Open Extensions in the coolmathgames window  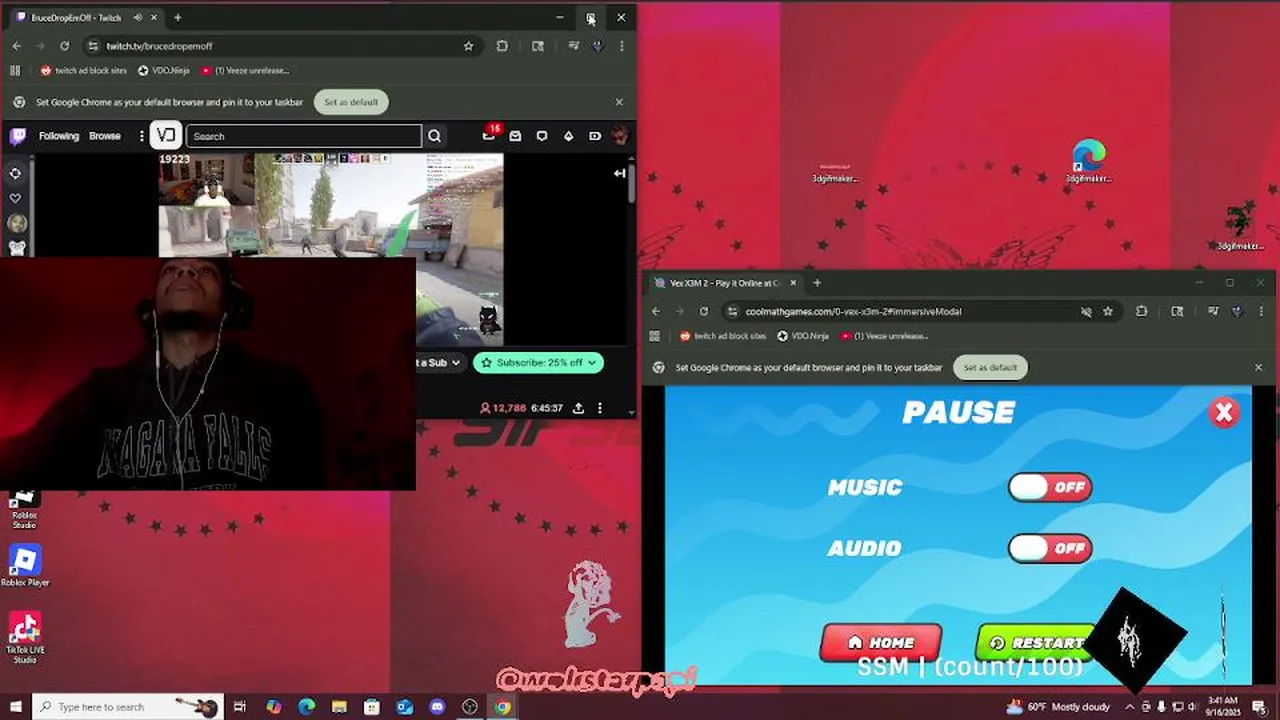(x=1141, y=311)
